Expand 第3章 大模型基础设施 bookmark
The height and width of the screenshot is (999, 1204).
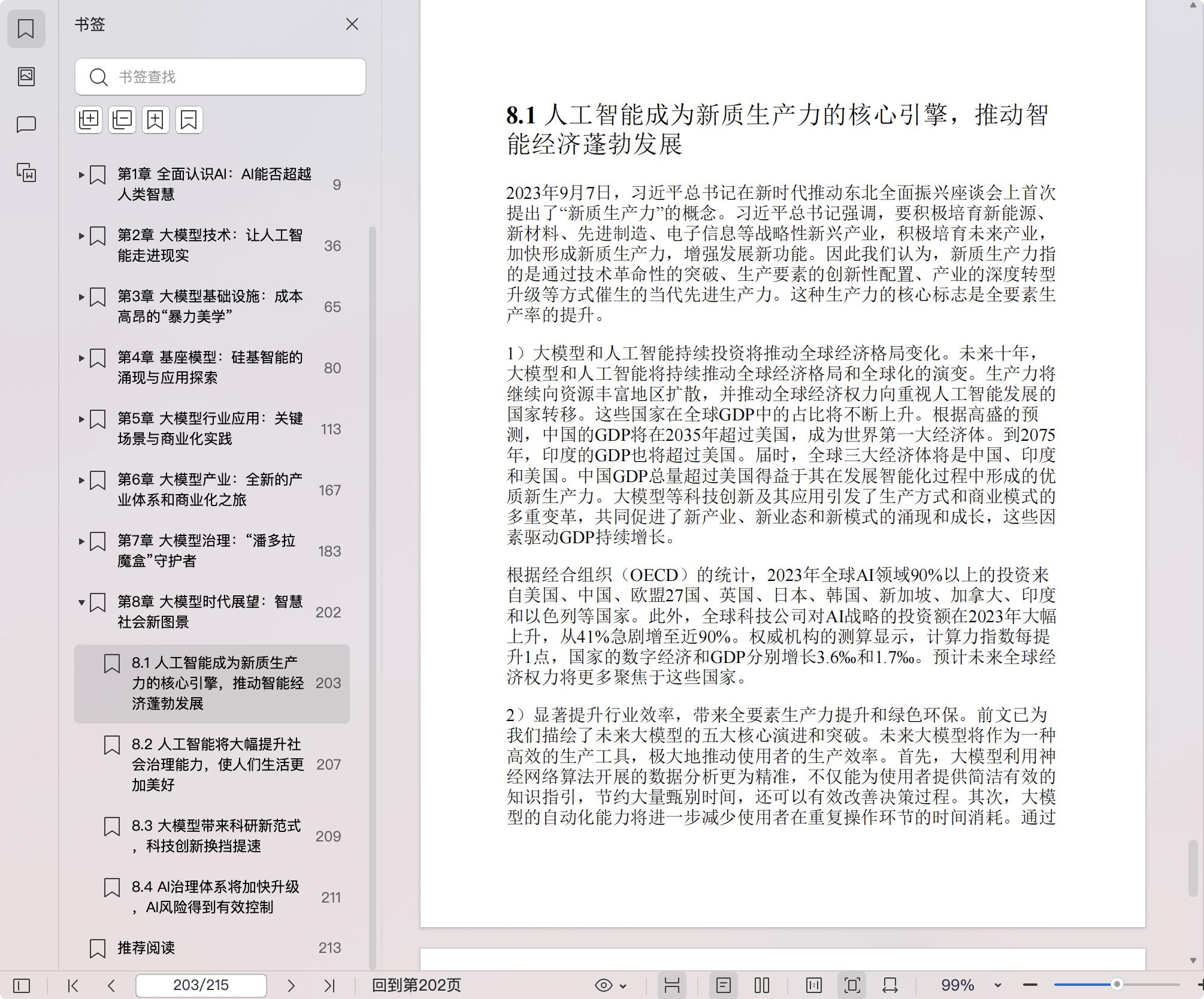pyautogui.click(x=81, y=296)
